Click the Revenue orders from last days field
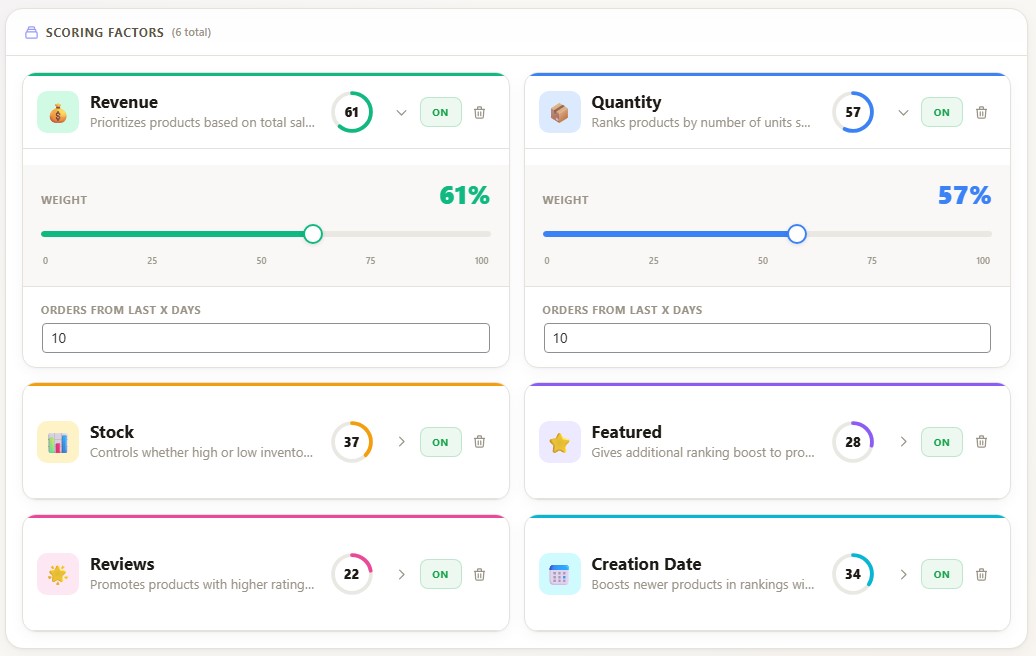This screenshot has width=1036, height=656. (265, 338)
